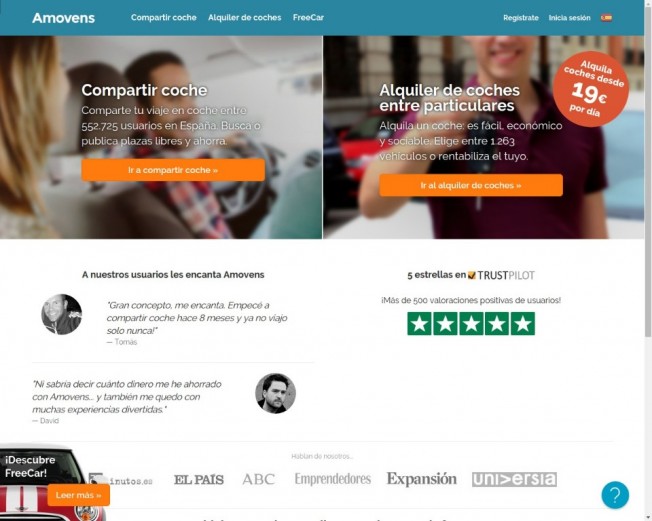Screen dimensions: 652x521
Task: Click the Inicia sesión link
Action: (x=569, y=18)
